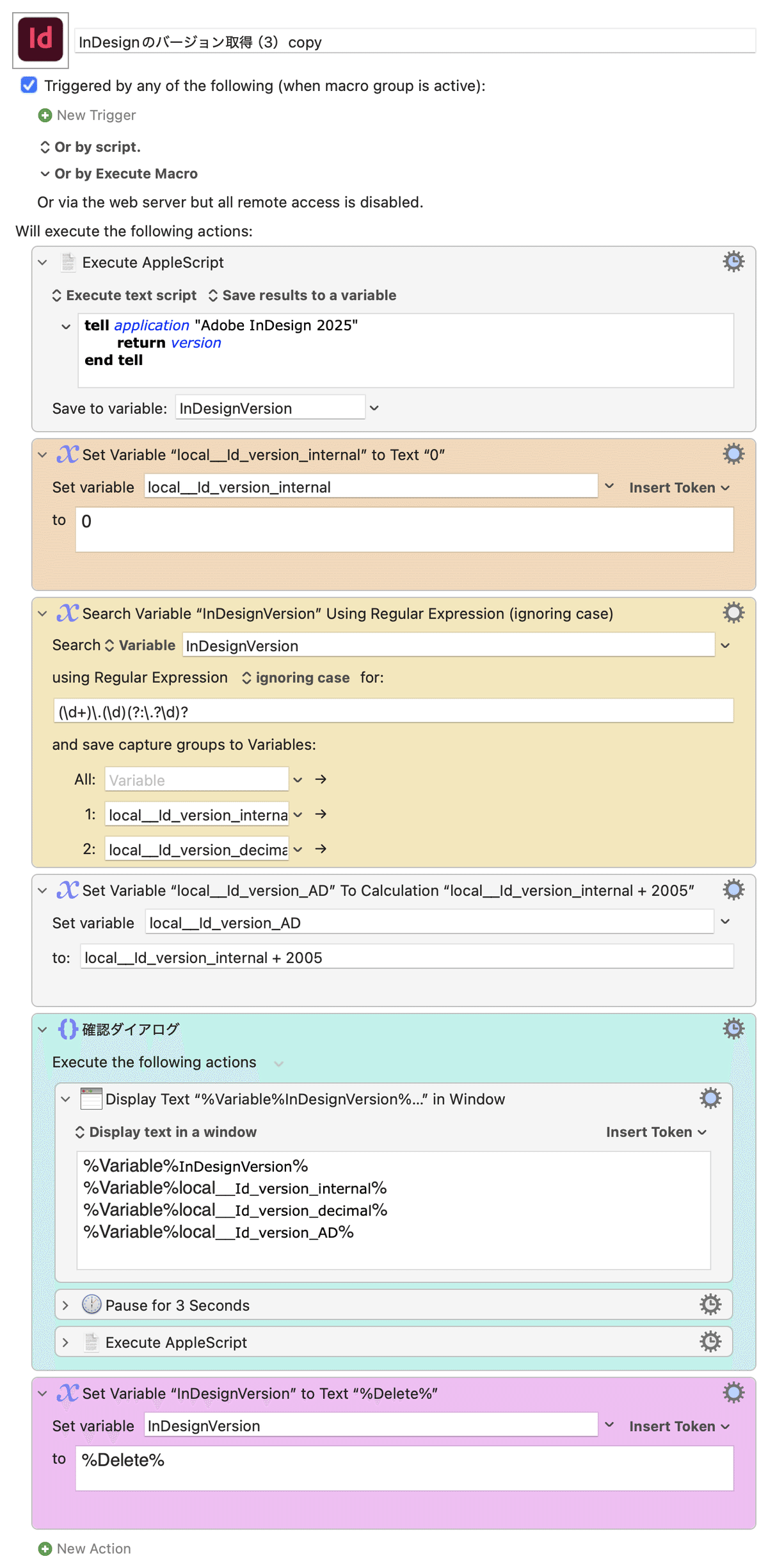Open the Search Variable source popup
The image size is (768, 1568).
point(140,645)
